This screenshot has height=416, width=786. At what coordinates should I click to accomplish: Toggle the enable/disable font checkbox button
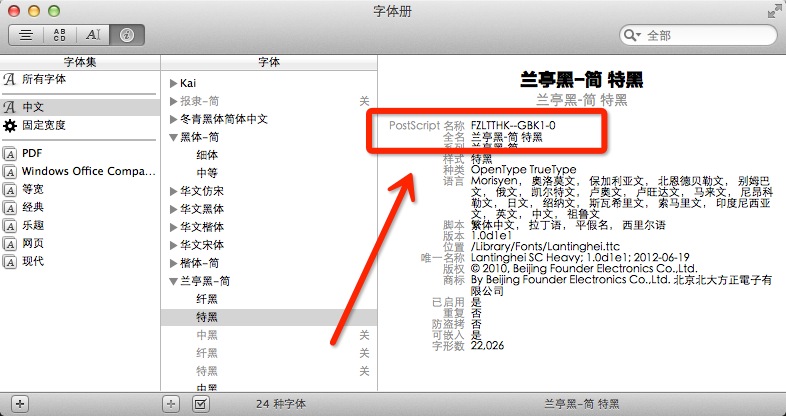click(x=200, y=403)
